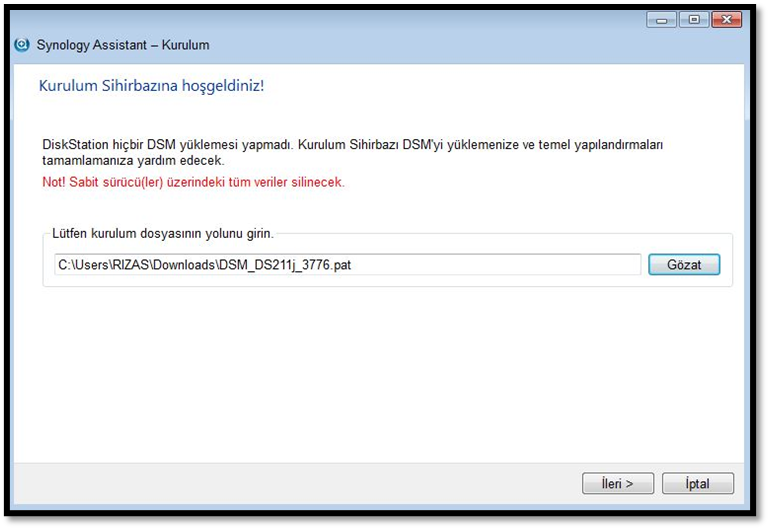Click the red 'Not! Sabit sürücü' warning

(x=193, y=183)
